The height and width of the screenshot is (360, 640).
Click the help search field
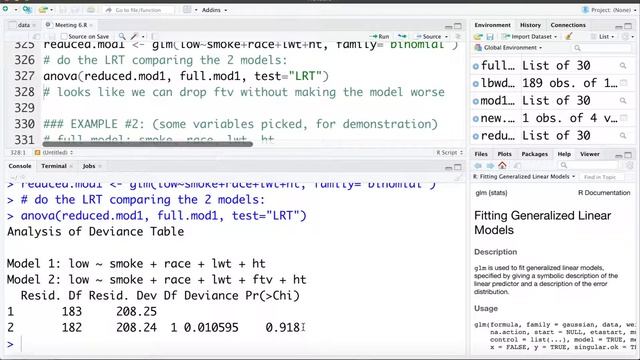click(590, 165)
